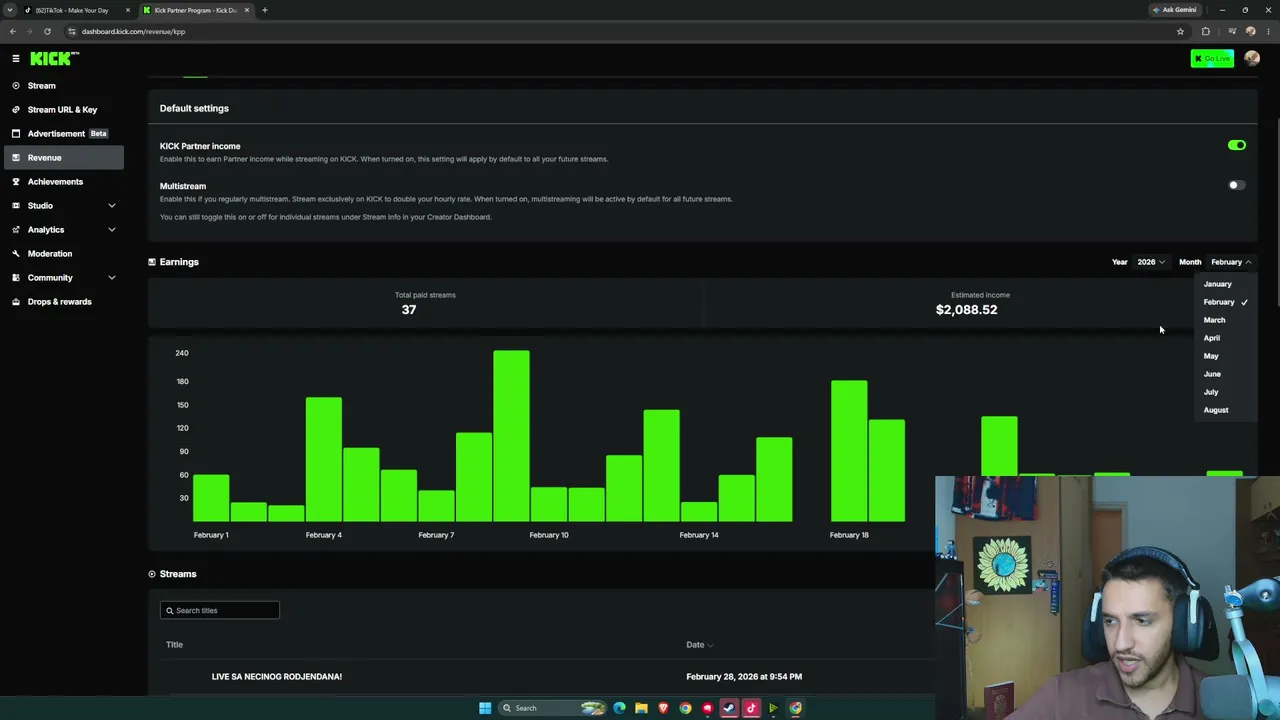
Task: Click the Moderation sidebar icon
Action: point(16,254)
